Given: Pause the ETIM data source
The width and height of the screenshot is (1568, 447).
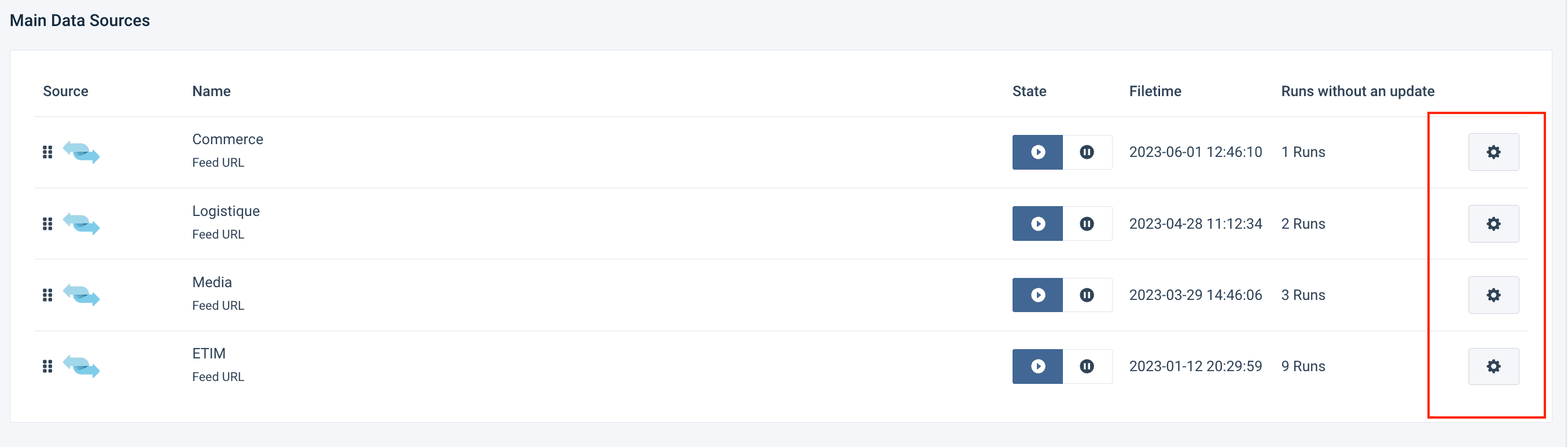Looking at the screenshot, I should (x=1087, y=367).
